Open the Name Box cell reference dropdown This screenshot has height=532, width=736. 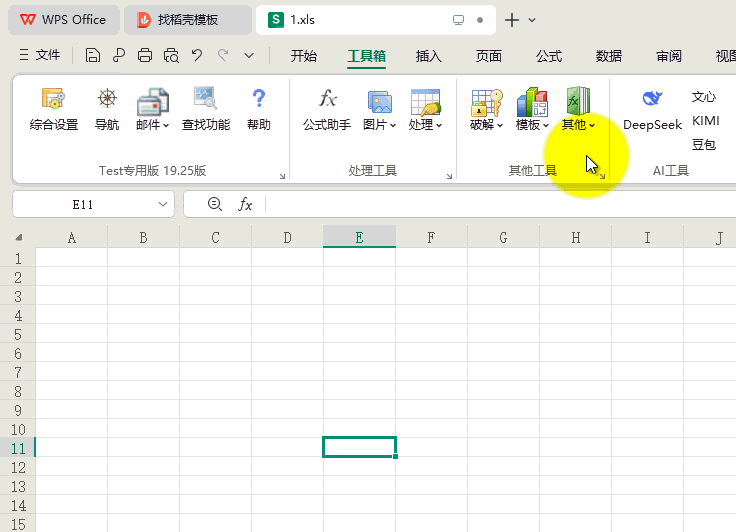(x=164, y=204)
